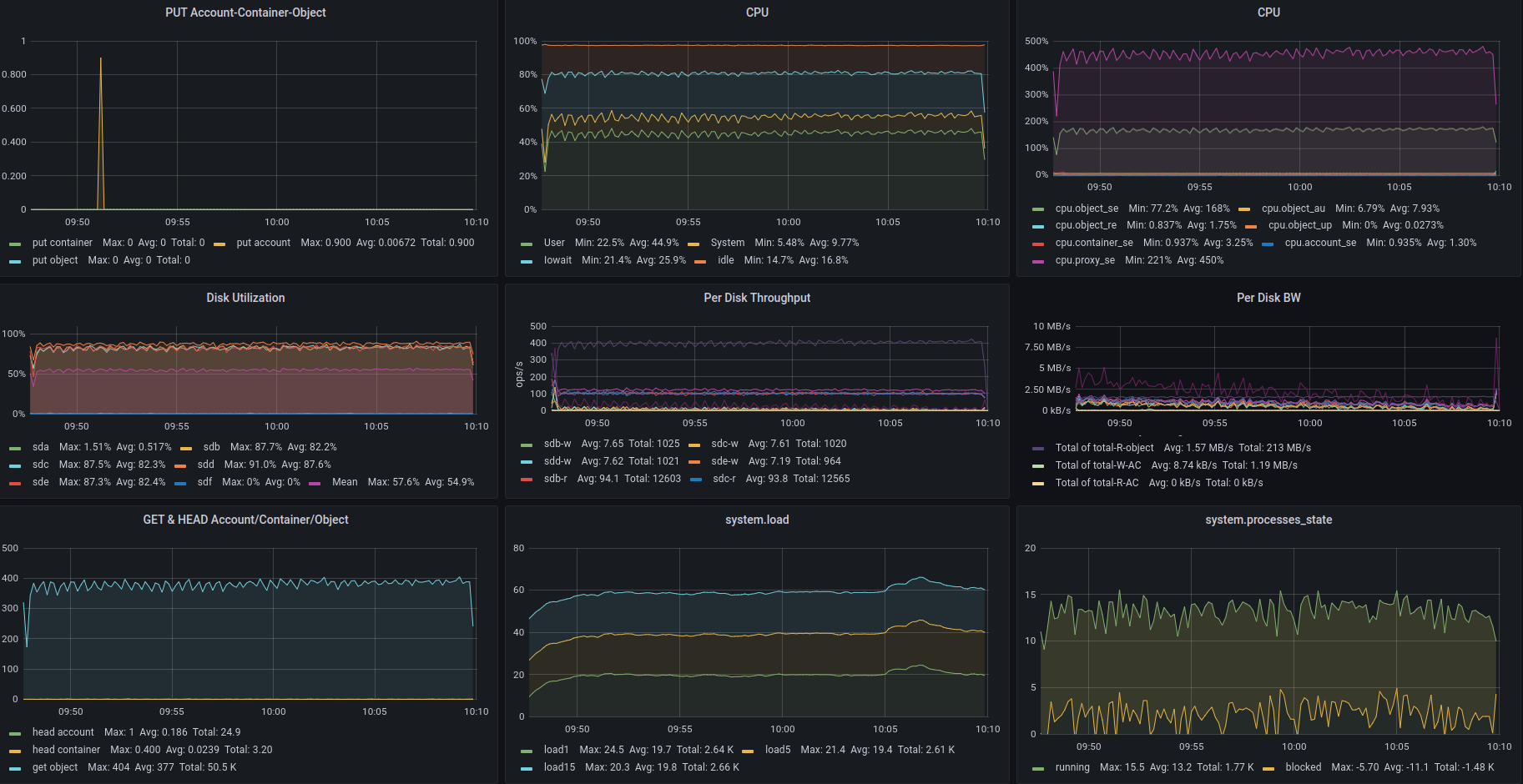This screenshot has height=784, width=1523.
Task: Click the yellow color line icon beside blocked
Action: (1268, 768)
